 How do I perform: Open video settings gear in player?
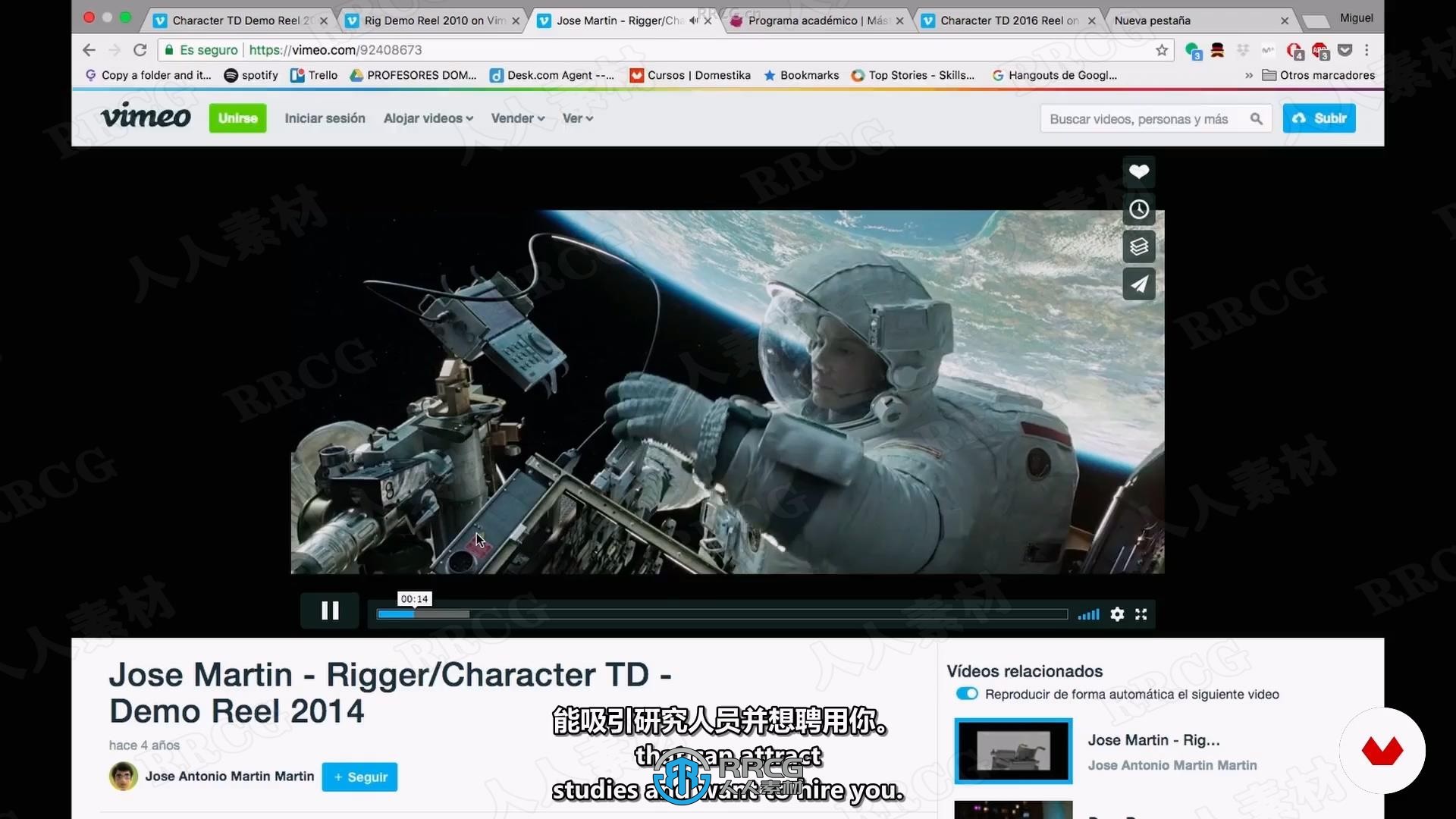1117,614
